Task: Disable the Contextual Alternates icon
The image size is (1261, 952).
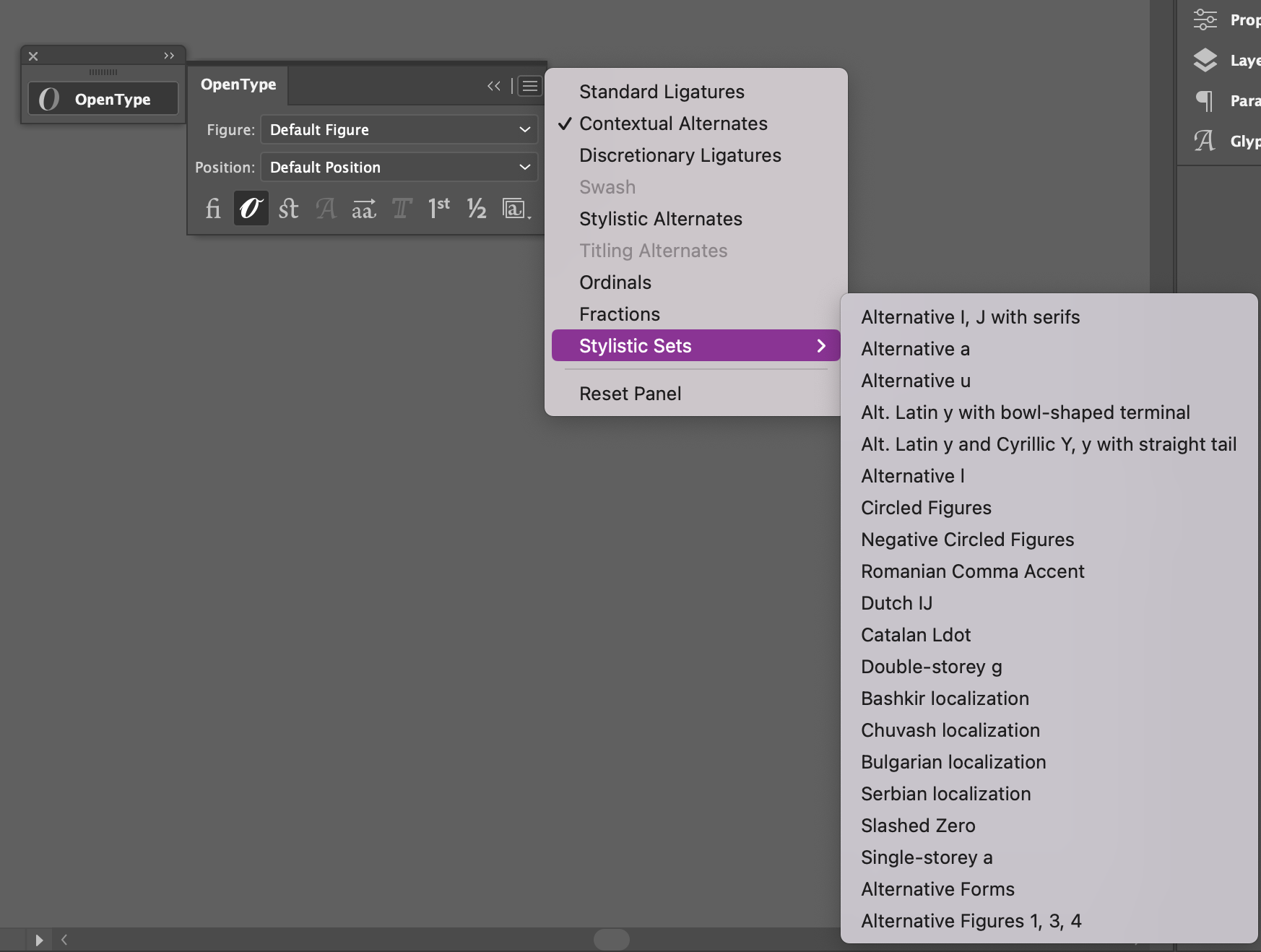Action: (251, 209)
